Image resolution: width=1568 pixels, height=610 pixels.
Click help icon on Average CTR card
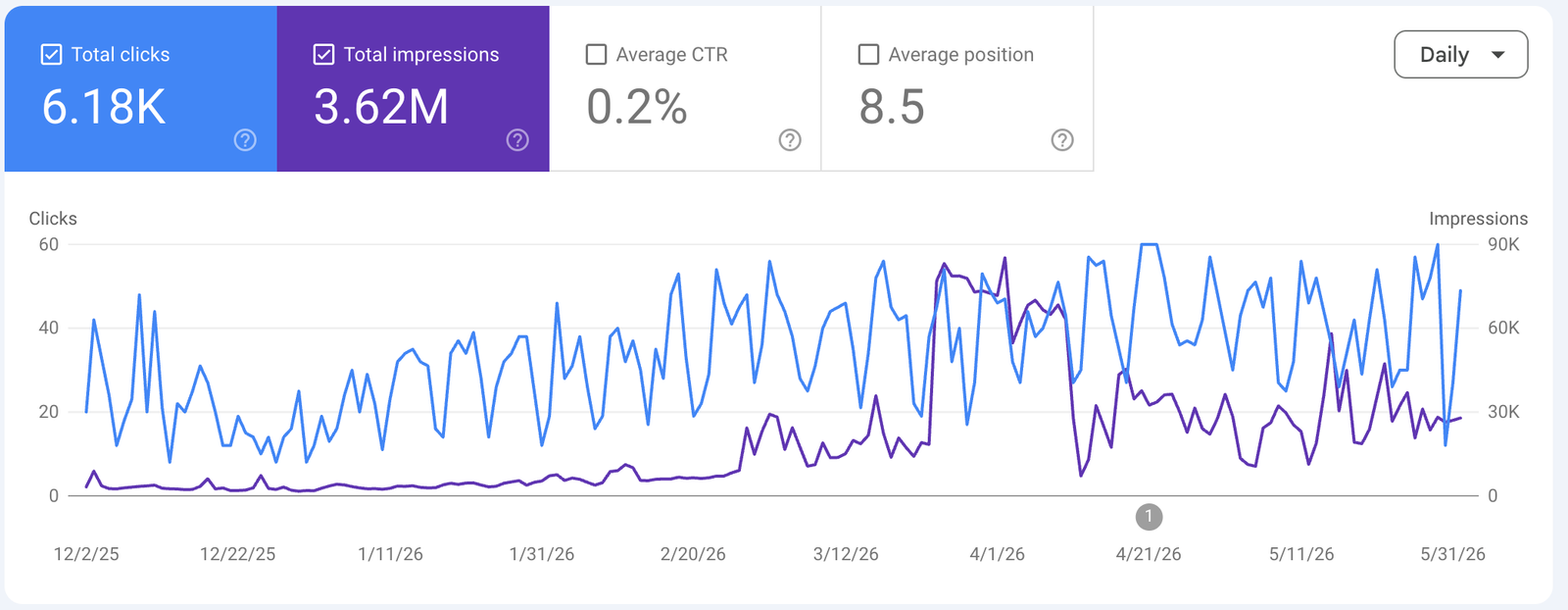[x=790, y=140]
